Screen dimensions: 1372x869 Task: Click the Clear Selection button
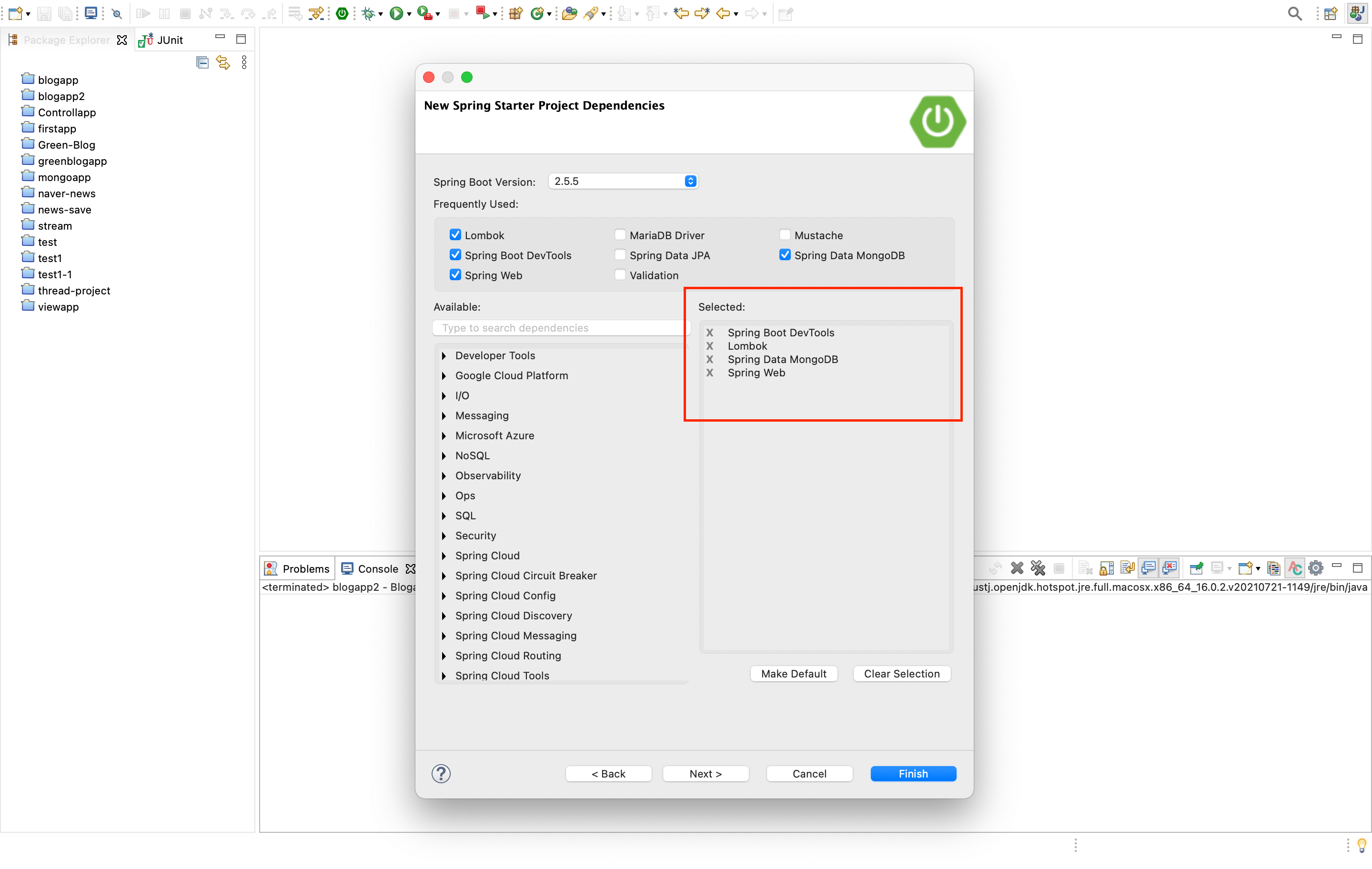click(901, 674)
